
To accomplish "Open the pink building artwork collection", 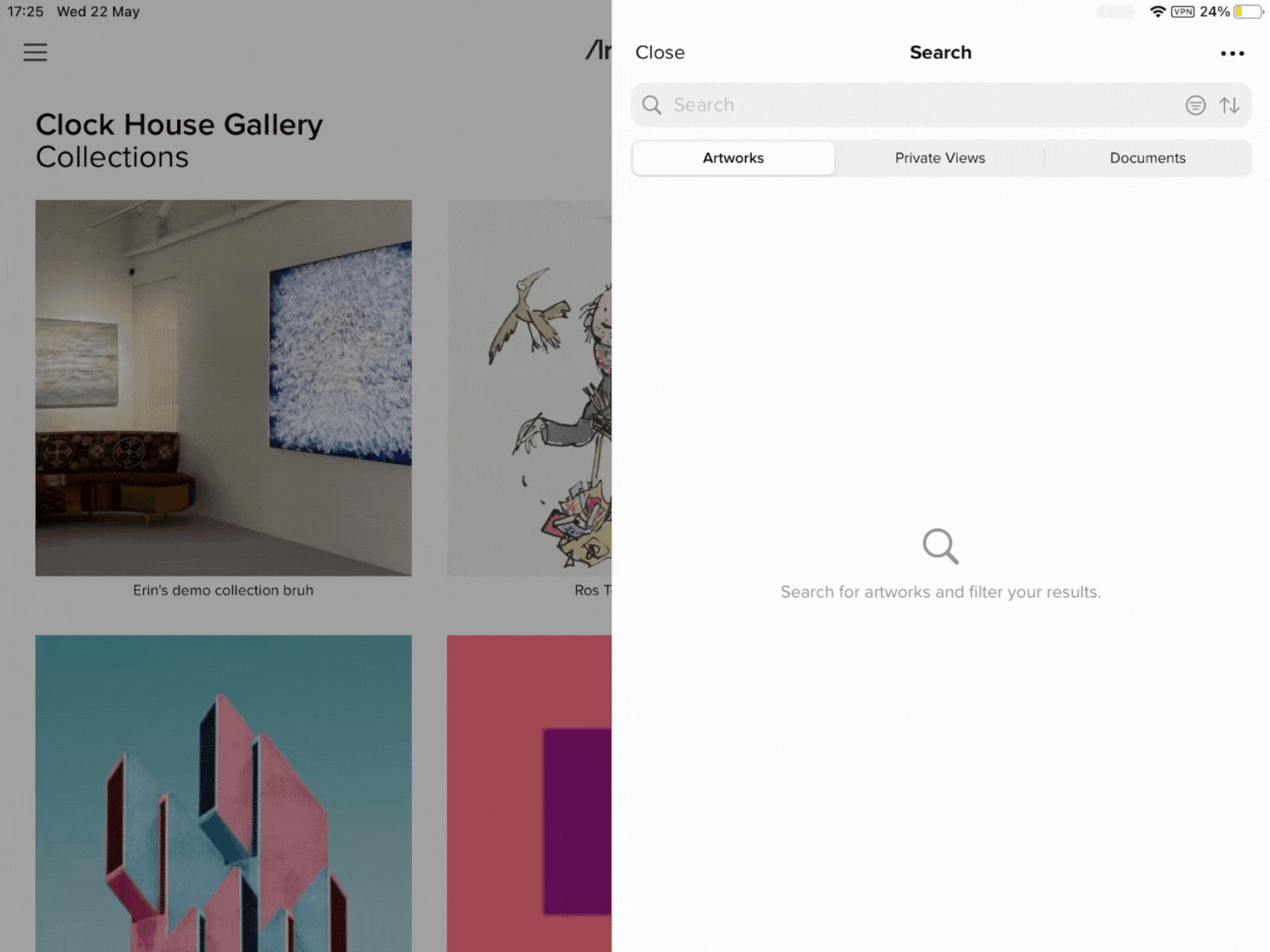I will coord(223,793).
